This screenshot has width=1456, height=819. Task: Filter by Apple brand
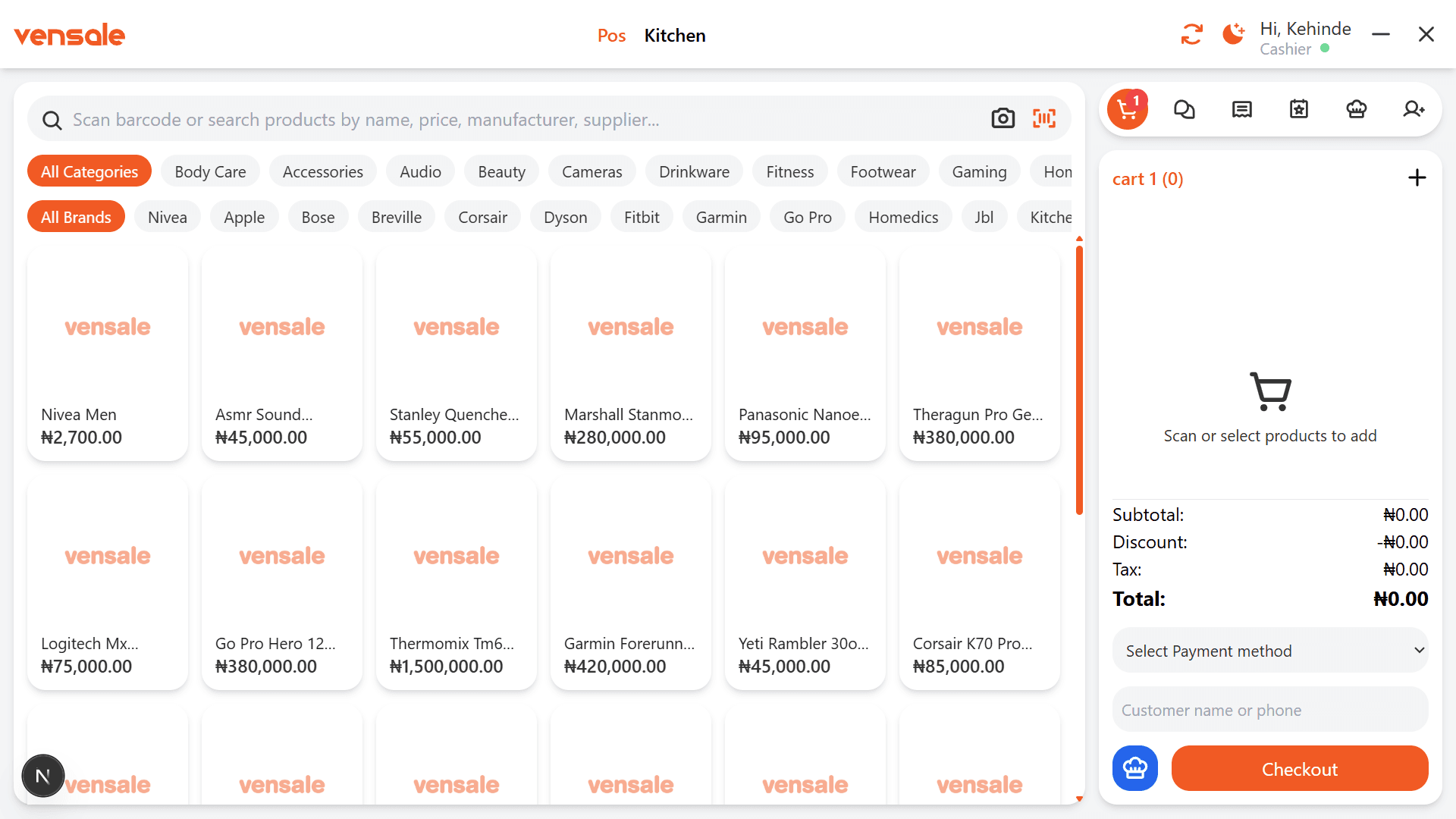[x=244, y=217]
